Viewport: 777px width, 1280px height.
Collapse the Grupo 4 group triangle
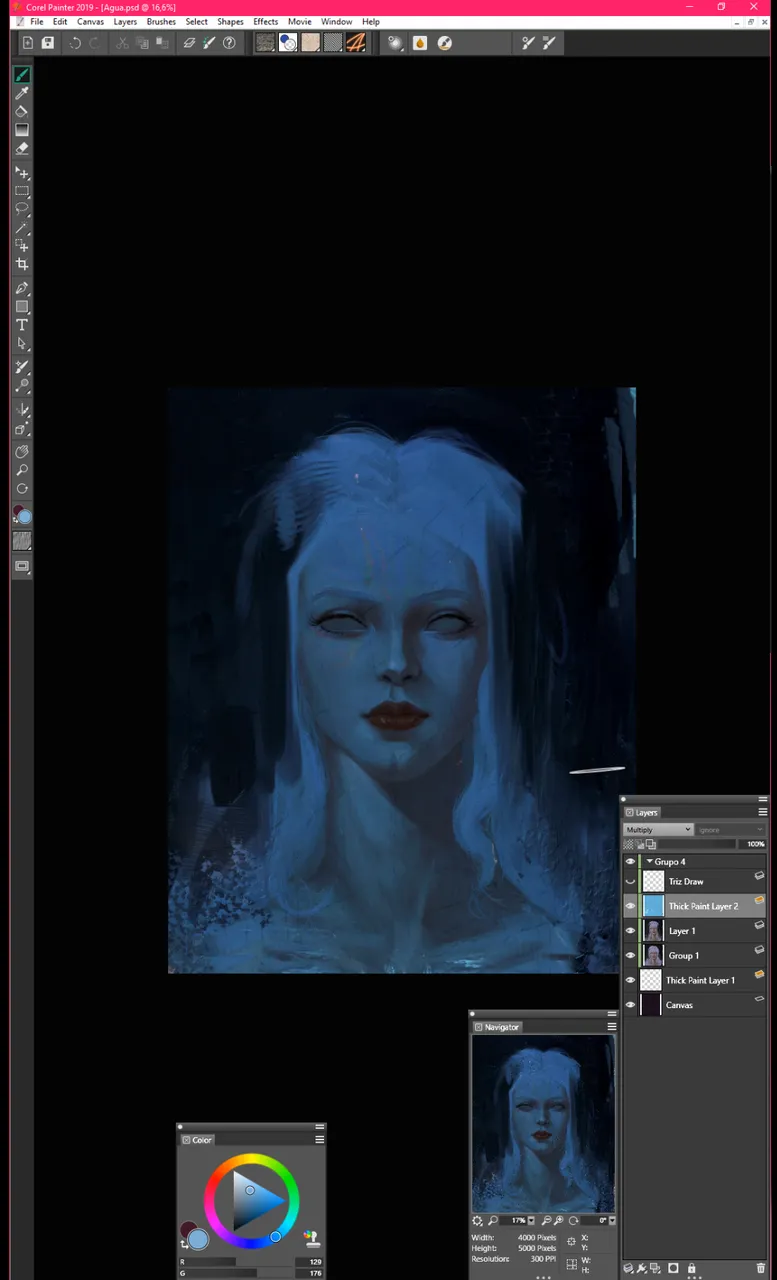click(x=649, y=861)
